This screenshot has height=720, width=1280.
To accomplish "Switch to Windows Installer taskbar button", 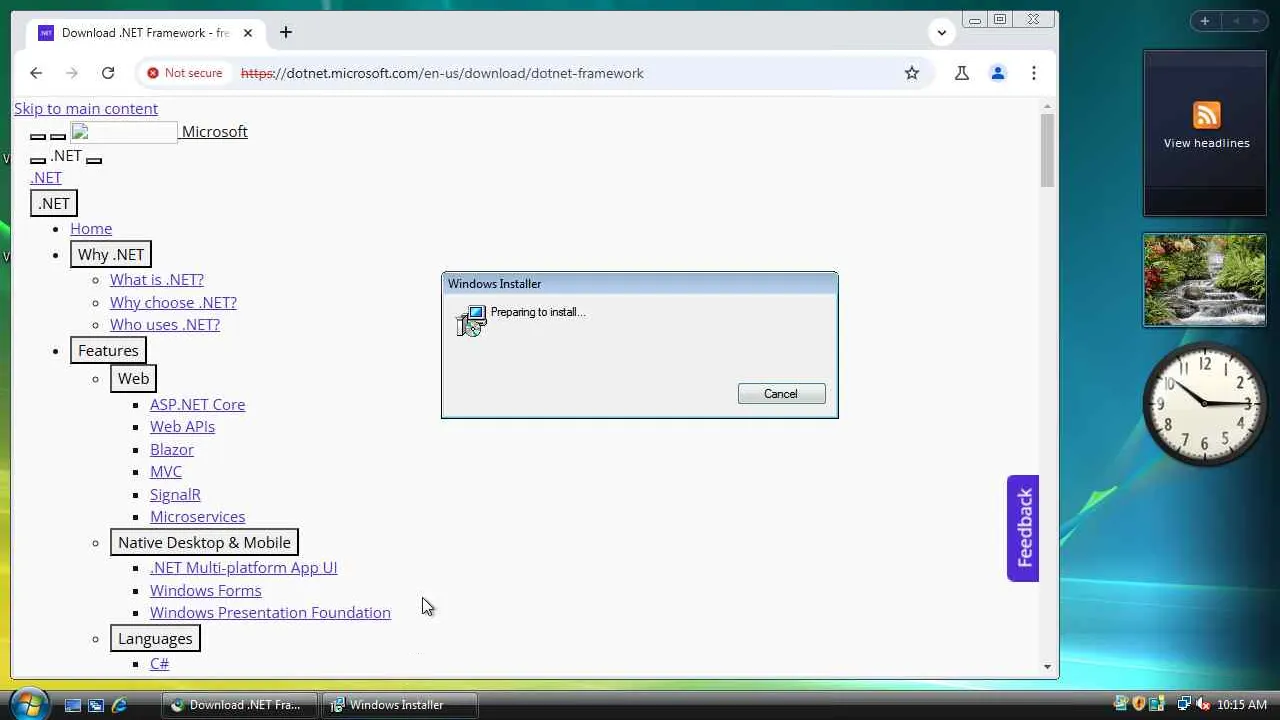I will (x=398, y=705).
